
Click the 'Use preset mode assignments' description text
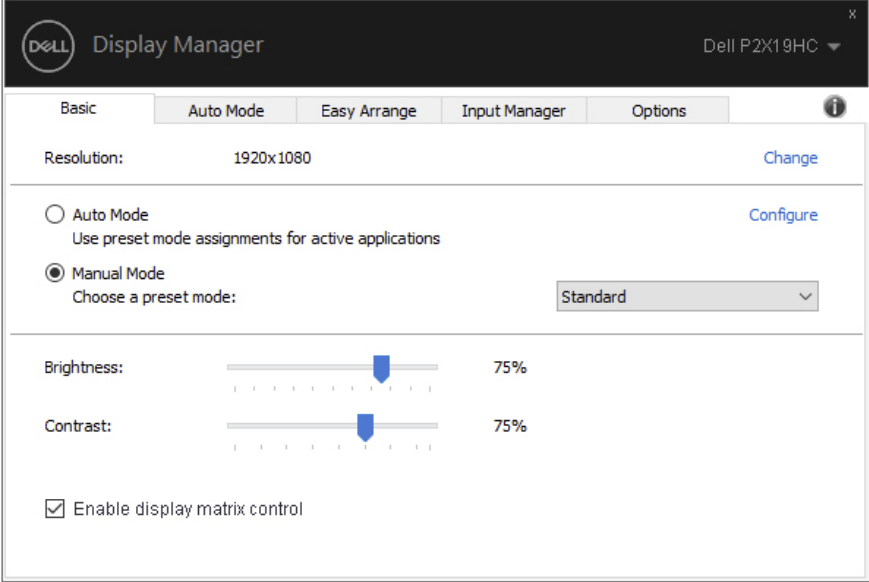[256, 239]
